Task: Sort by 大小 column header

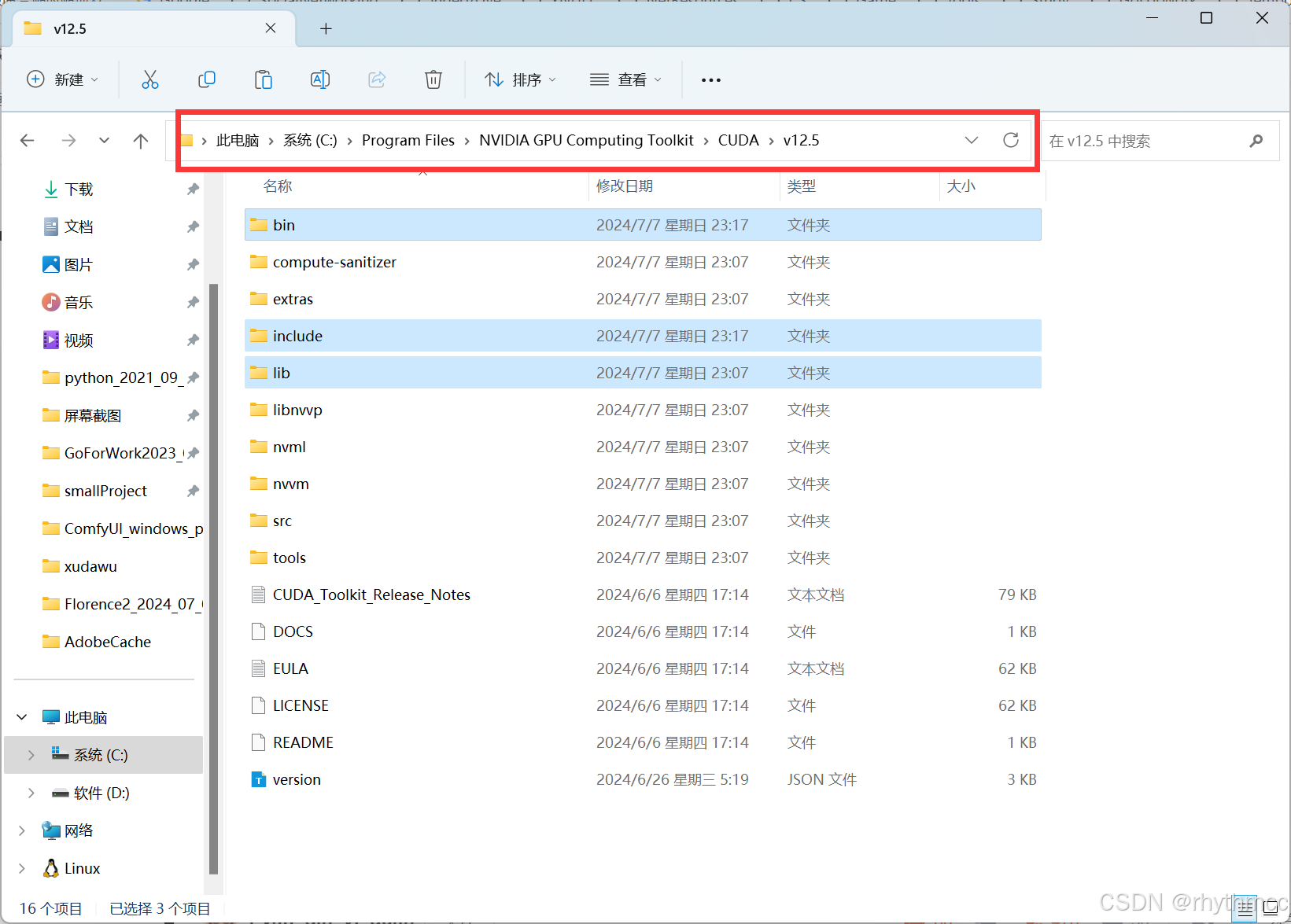Action: pyautogui.click(x=961, y=186)
